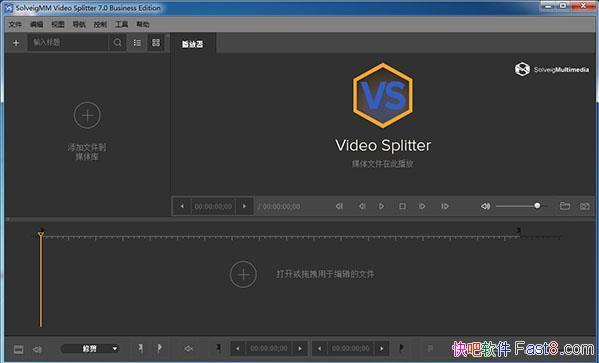Click the fragment end time field
This screenshot has height=363, width=599.
coord(351,348)
